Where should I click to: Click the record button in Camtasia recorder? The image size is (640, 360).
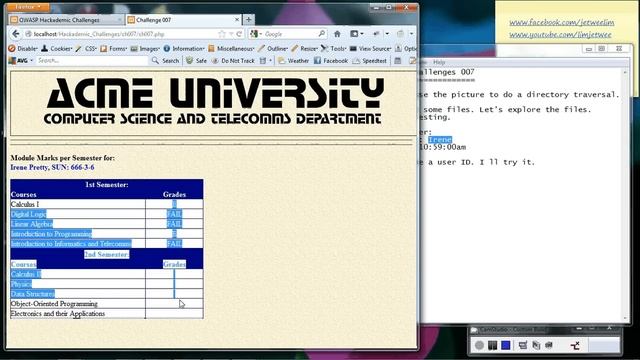pos(479,345)
